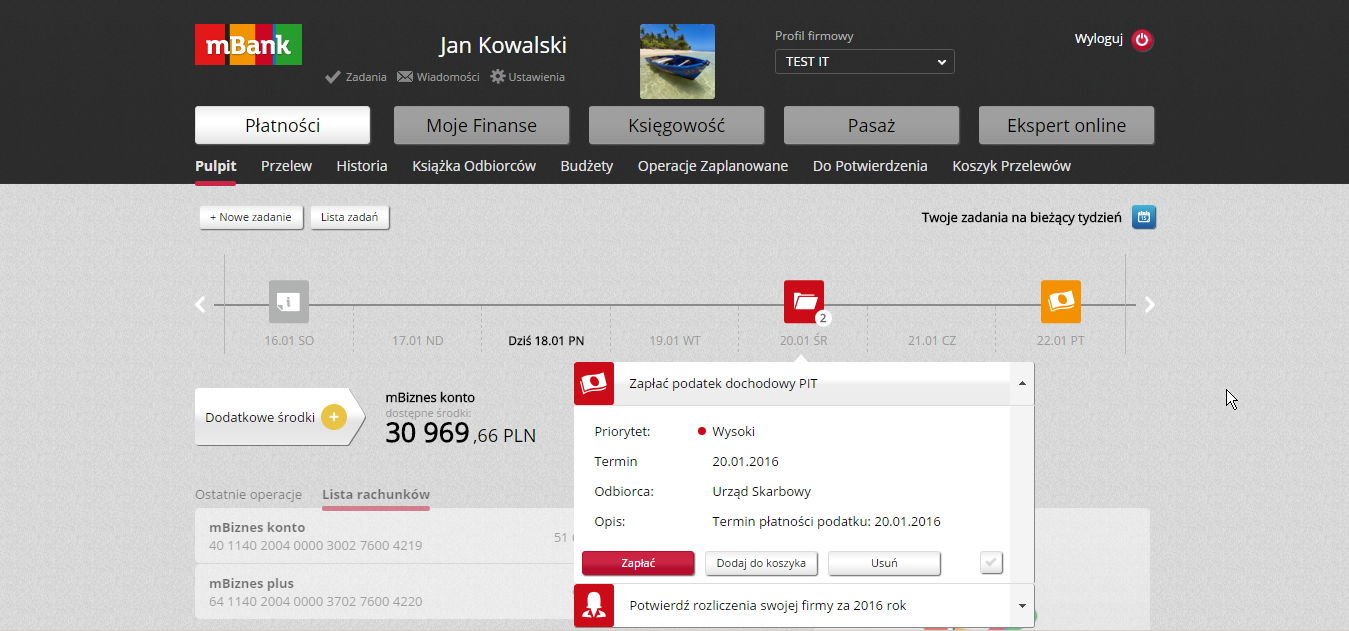Click the Wysoki priority value
The width and height of the screenshot is (1349, 631).
[x=733, y=432]
